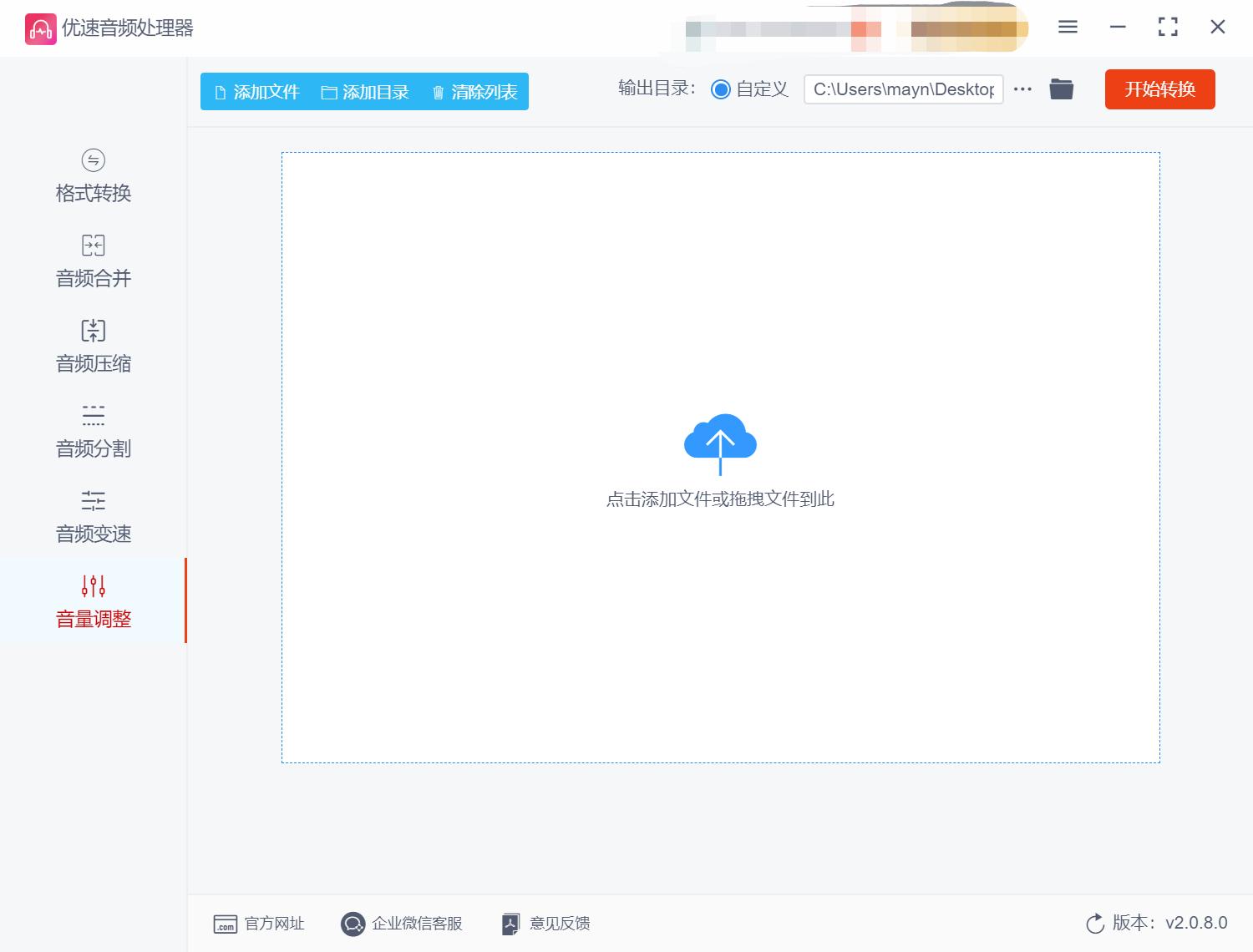Switch to the 音频压缩 compression tool
Viewport: 1253px width, 952px height.
point(92,347)
